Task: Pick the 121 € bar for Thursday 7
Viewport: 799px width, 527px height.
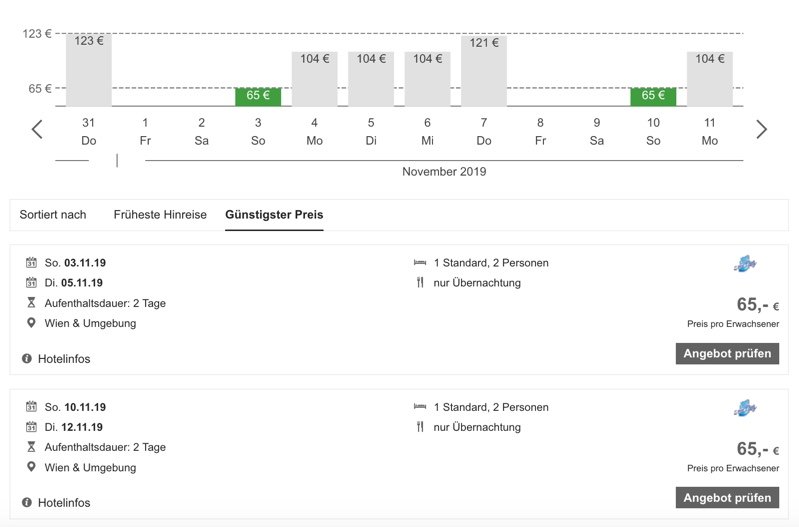Action: coord(484,70)
